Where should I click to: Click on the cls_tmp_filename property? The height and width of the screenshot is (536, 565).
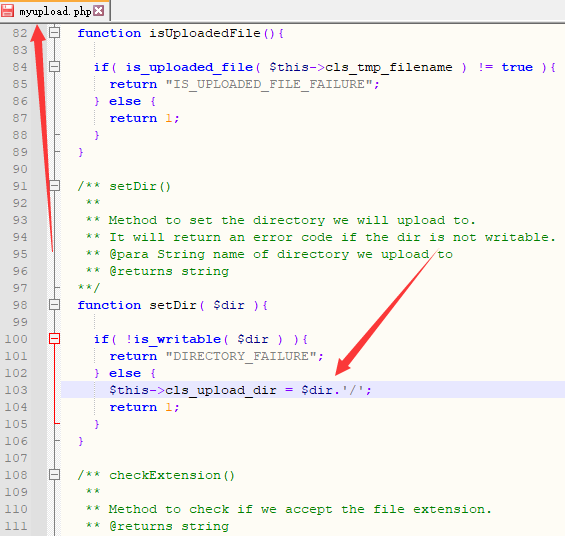pyautogui.click(x=389, y=67)
